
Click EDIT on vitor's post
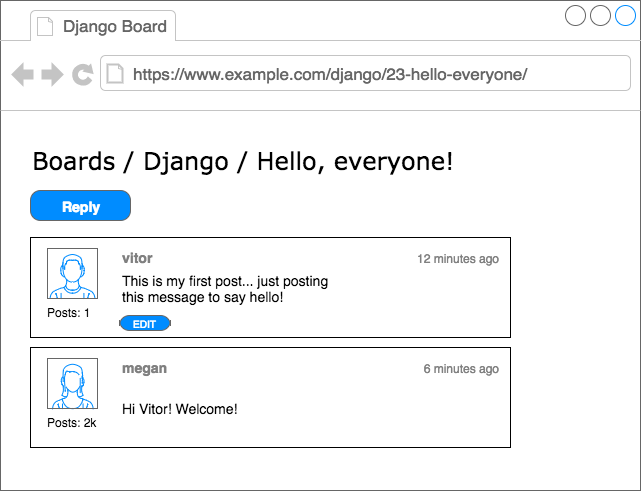coord(145,324)
